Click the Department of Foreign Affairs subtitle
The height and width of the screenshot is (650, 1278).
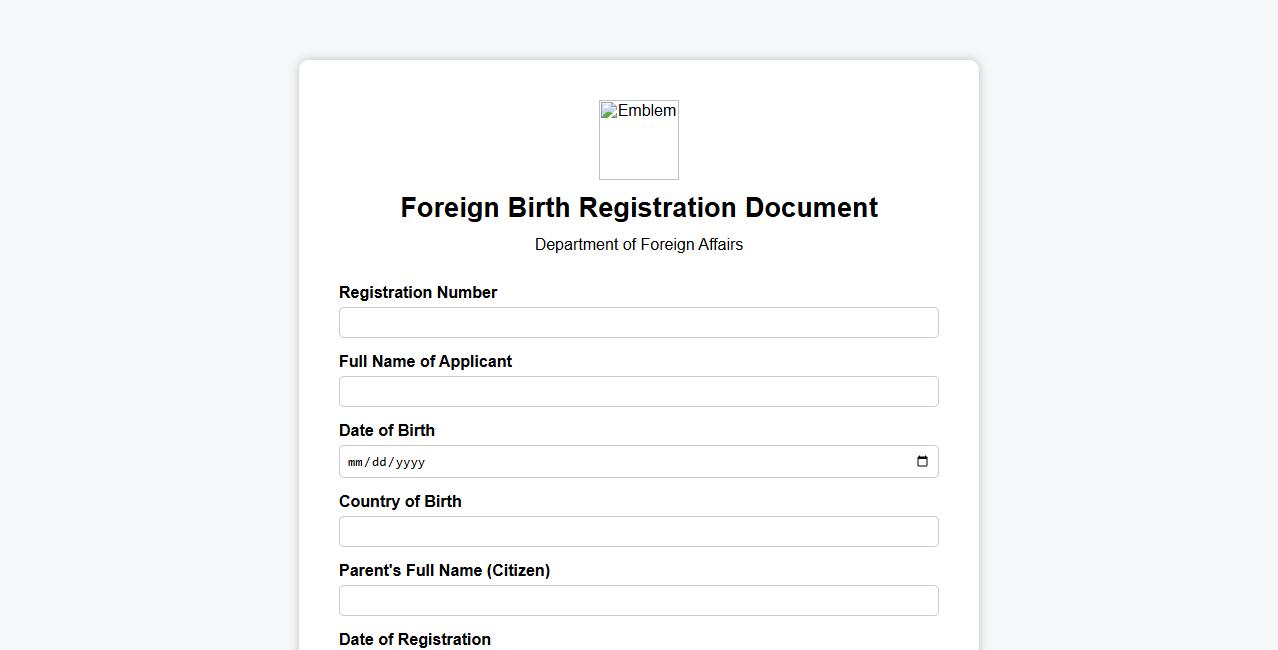click(638, 245)
